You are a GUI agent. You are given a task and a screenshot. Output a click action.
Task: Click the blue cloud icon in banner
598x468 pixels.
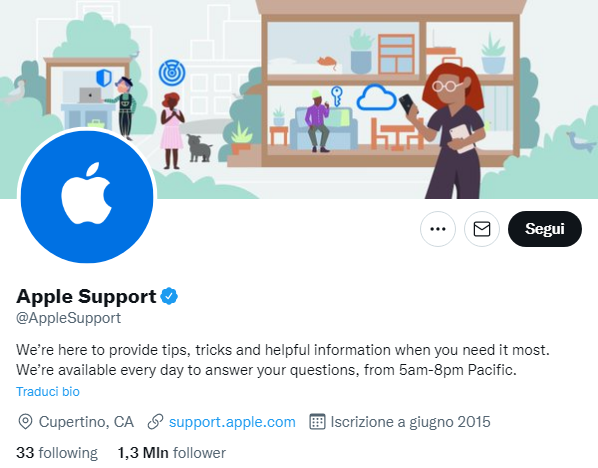tap(376, 97)
